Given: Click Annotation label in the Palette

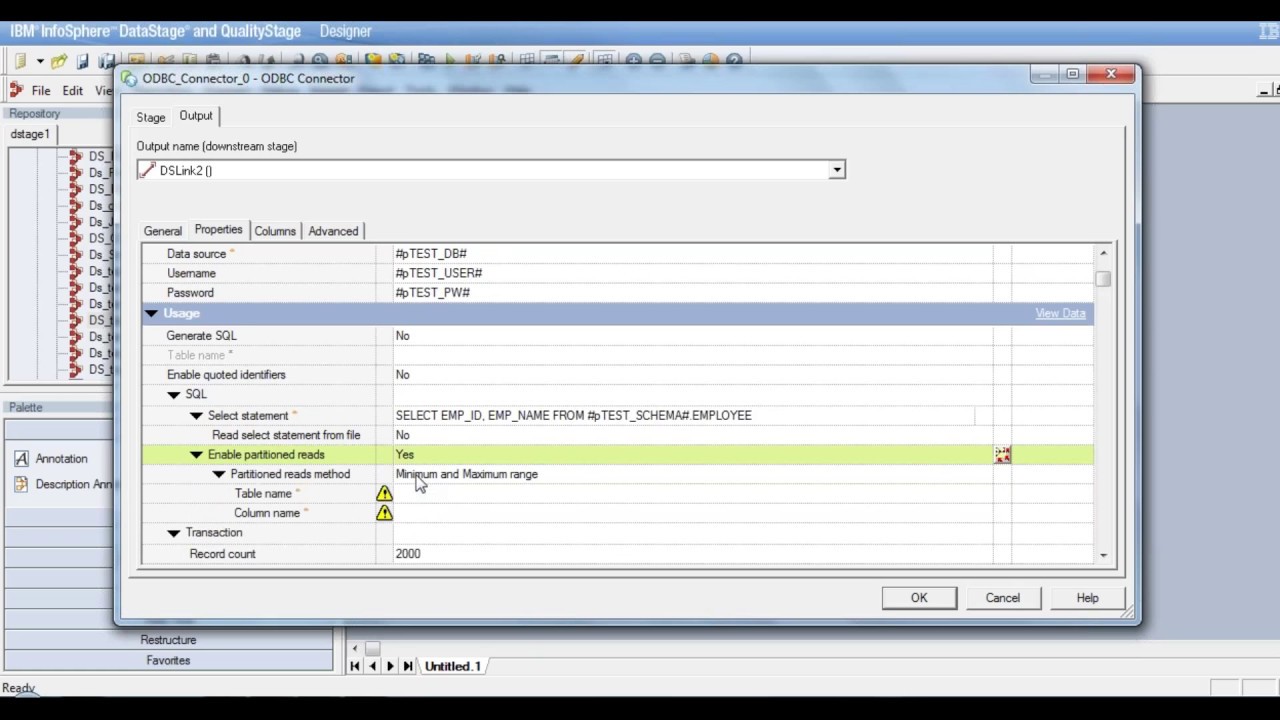Looking at the screenshot, I should [x=61, y=459].
